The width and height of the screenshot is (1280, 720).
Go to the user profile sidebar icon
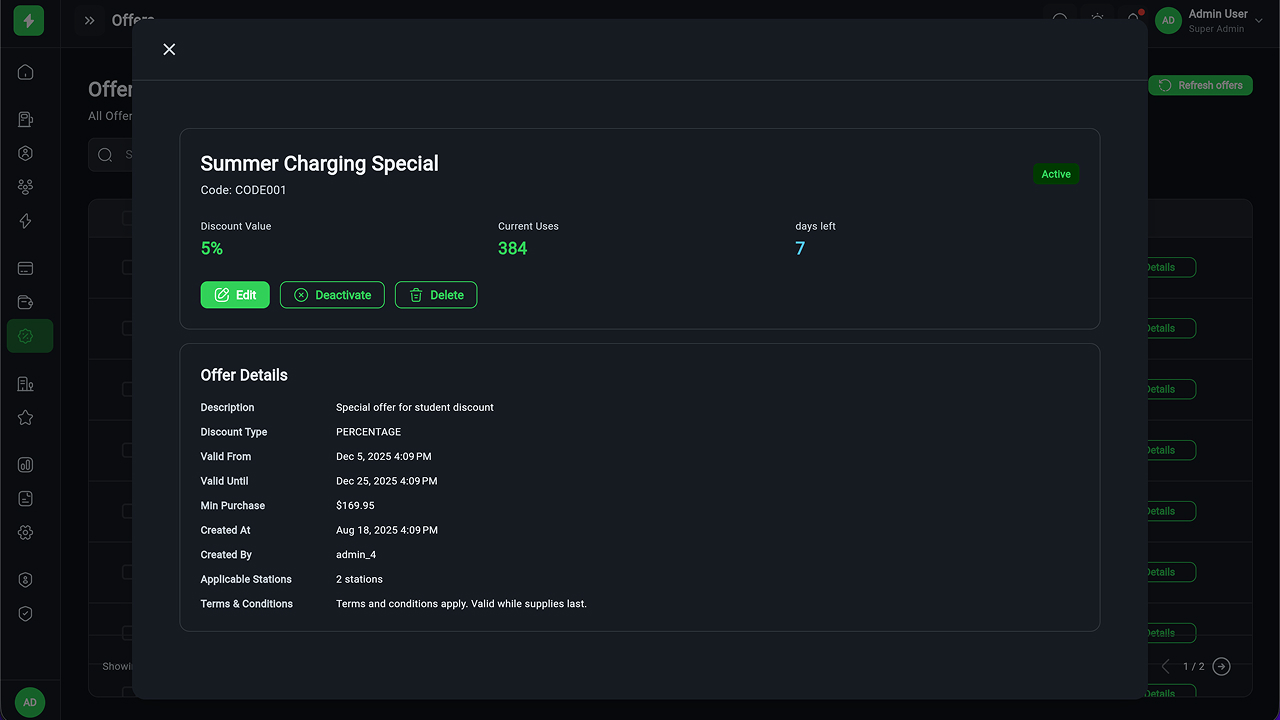26,153
